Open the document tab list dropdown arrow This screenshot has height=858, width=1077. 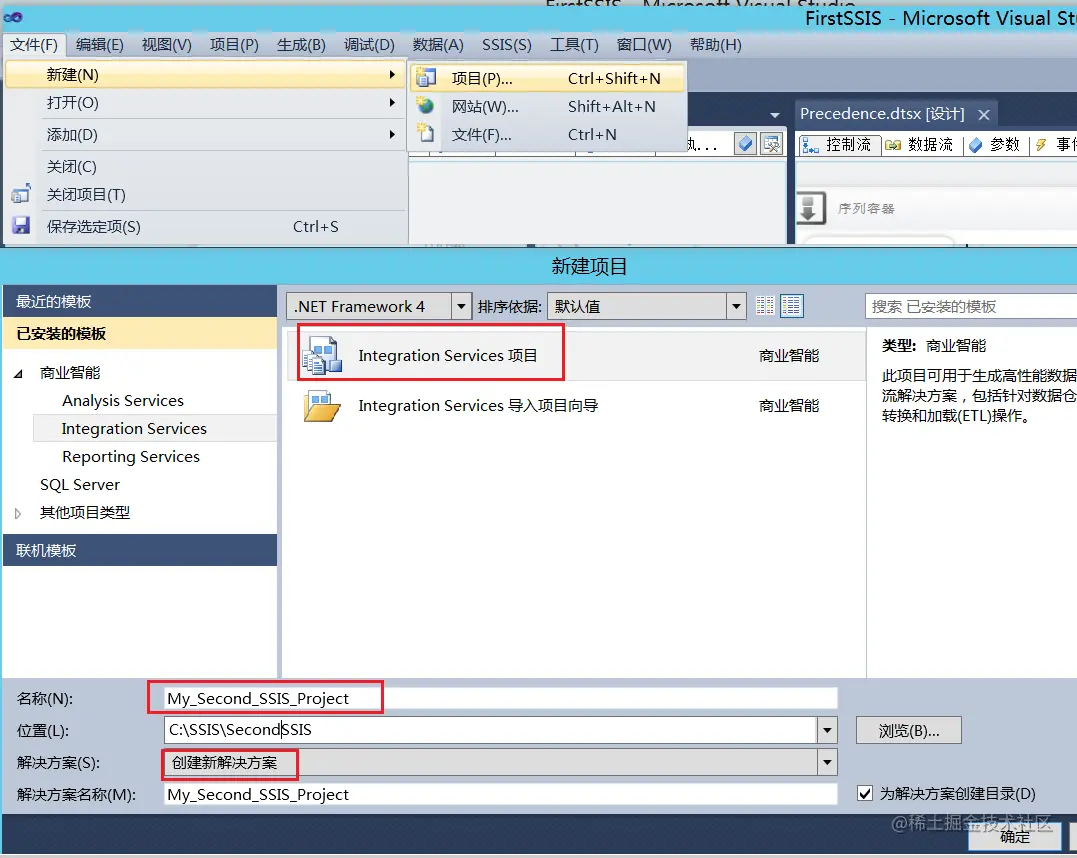(x=775, y=115)
